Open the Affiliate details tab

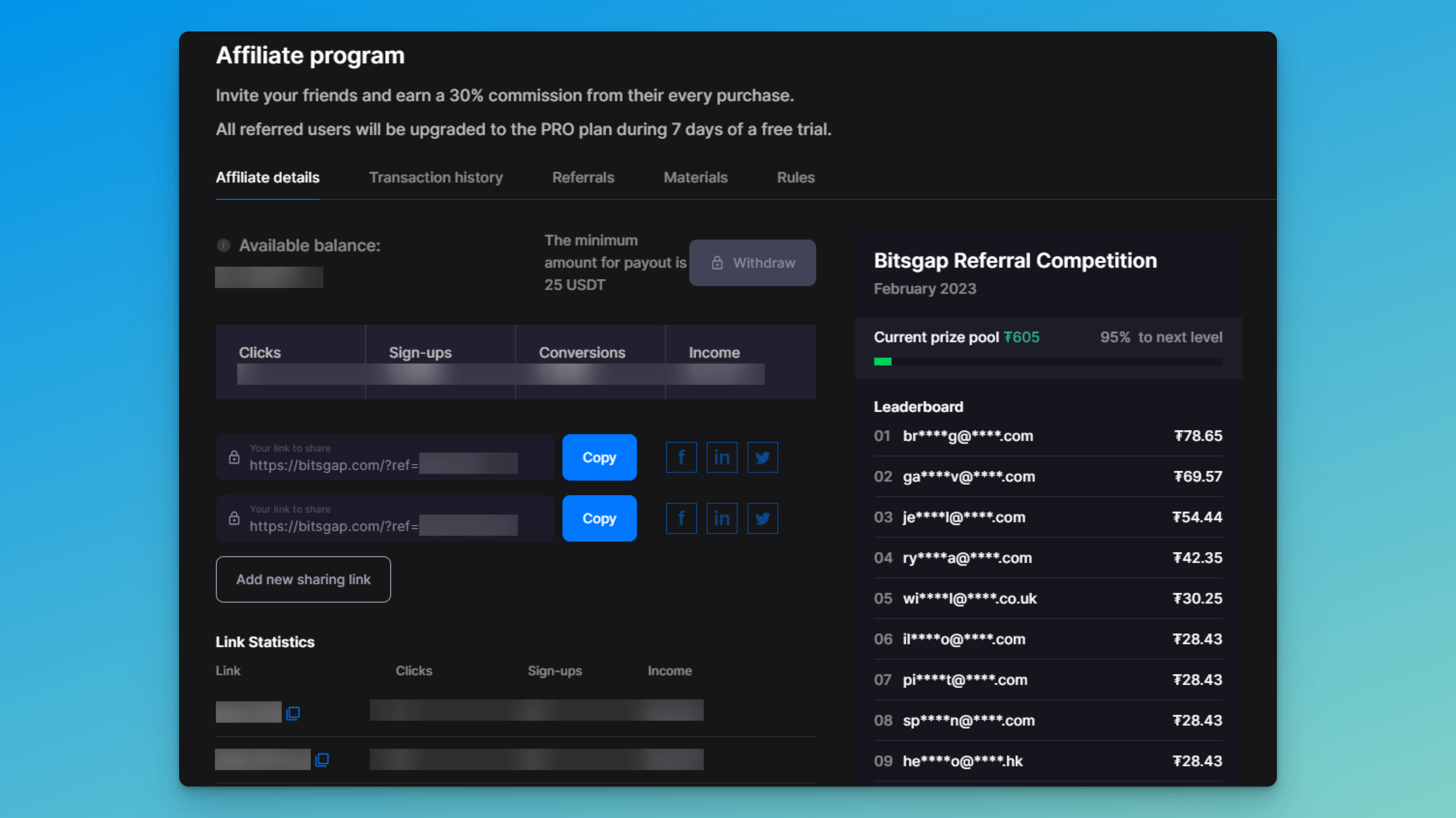[267, 178]
